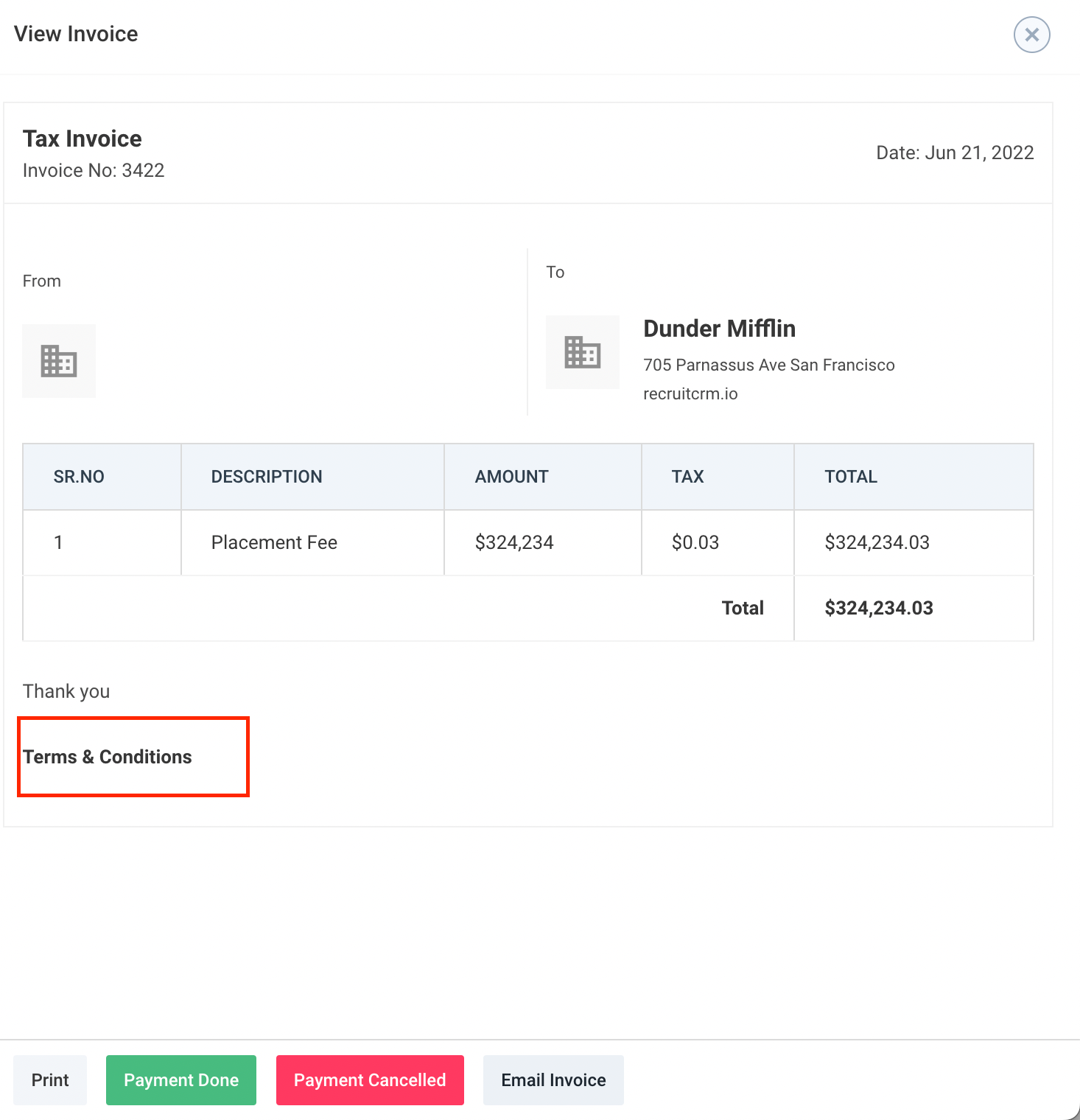Close the View Invoice dialog
Viewport: 1080px width, 1120px height.
[1031, 35]
